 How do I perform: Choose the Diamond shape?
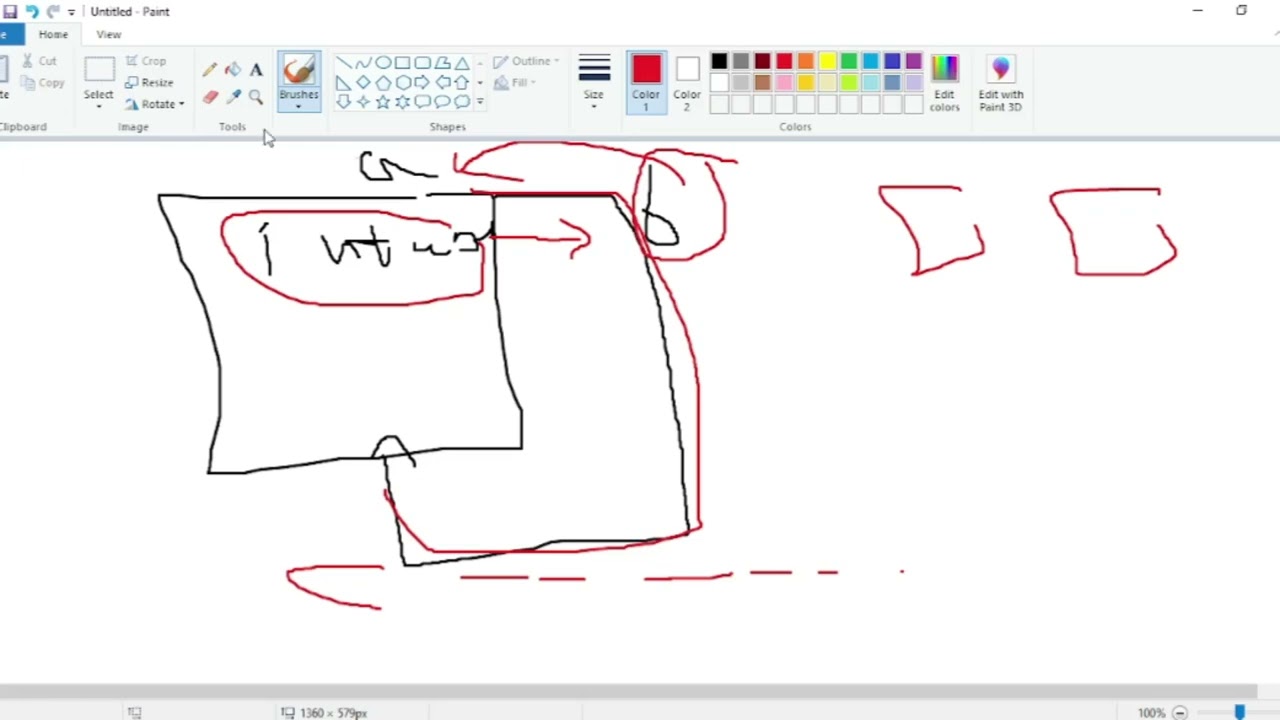tap(363, 82)
